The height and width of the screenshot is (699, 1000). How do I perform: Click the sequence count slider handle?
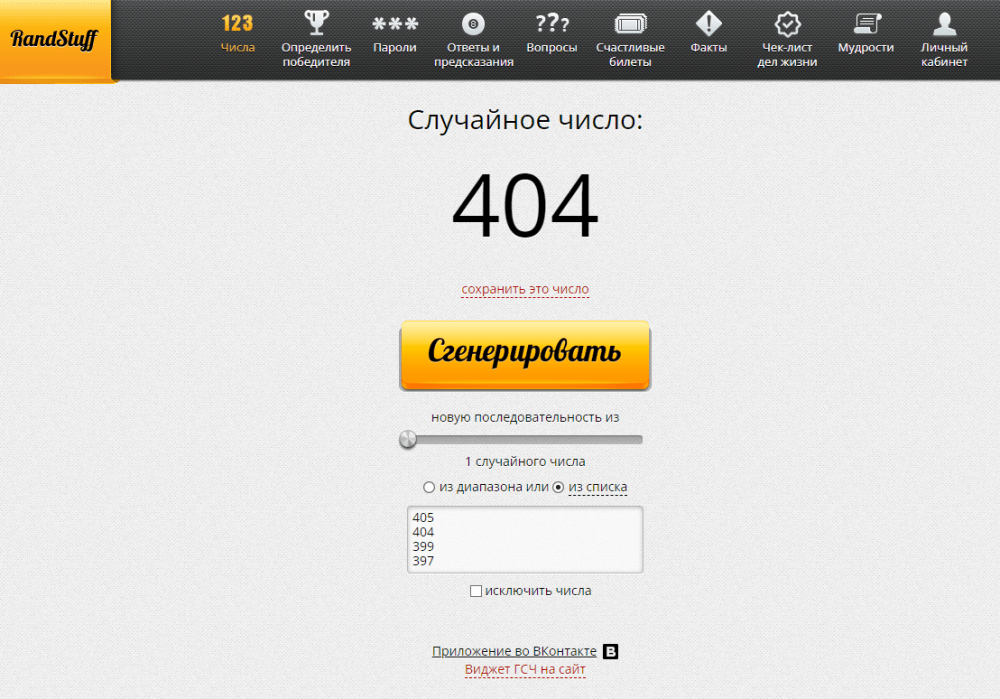pyautogui.click(x=408, y=439)
